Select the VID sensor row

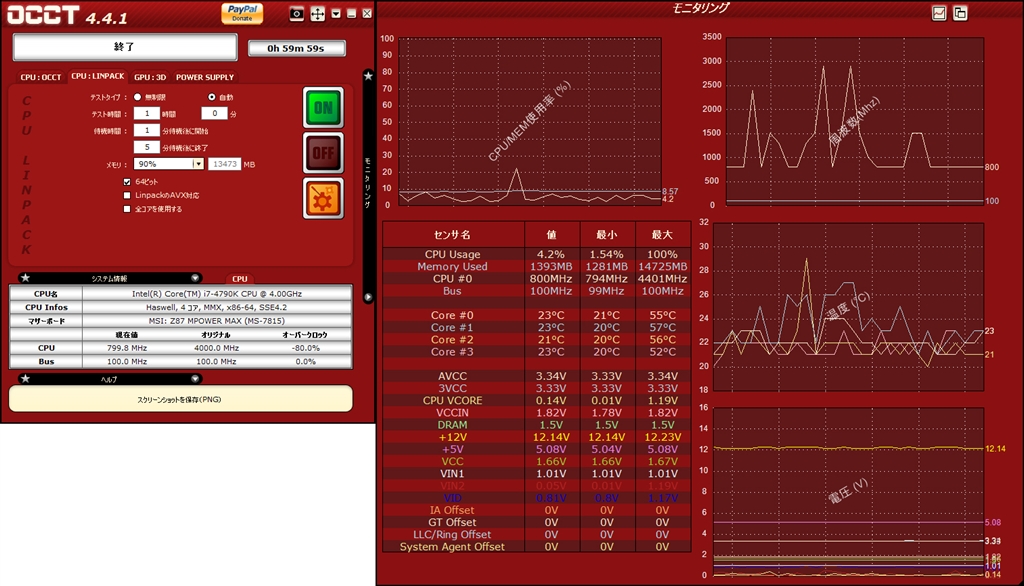[x=536, y=498]
